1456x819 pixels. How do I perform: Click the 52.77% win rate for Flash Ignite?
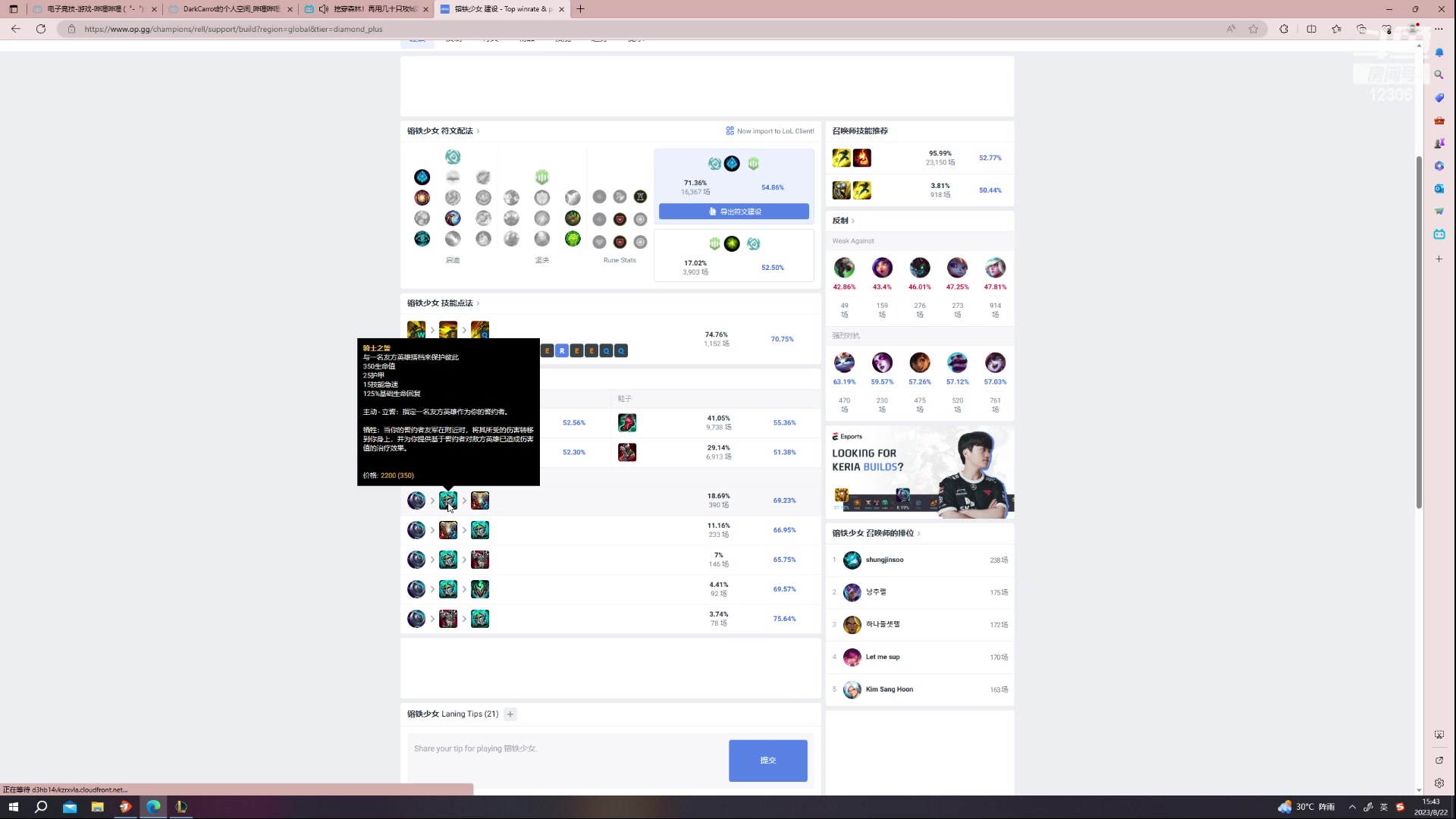coord(990,158)
